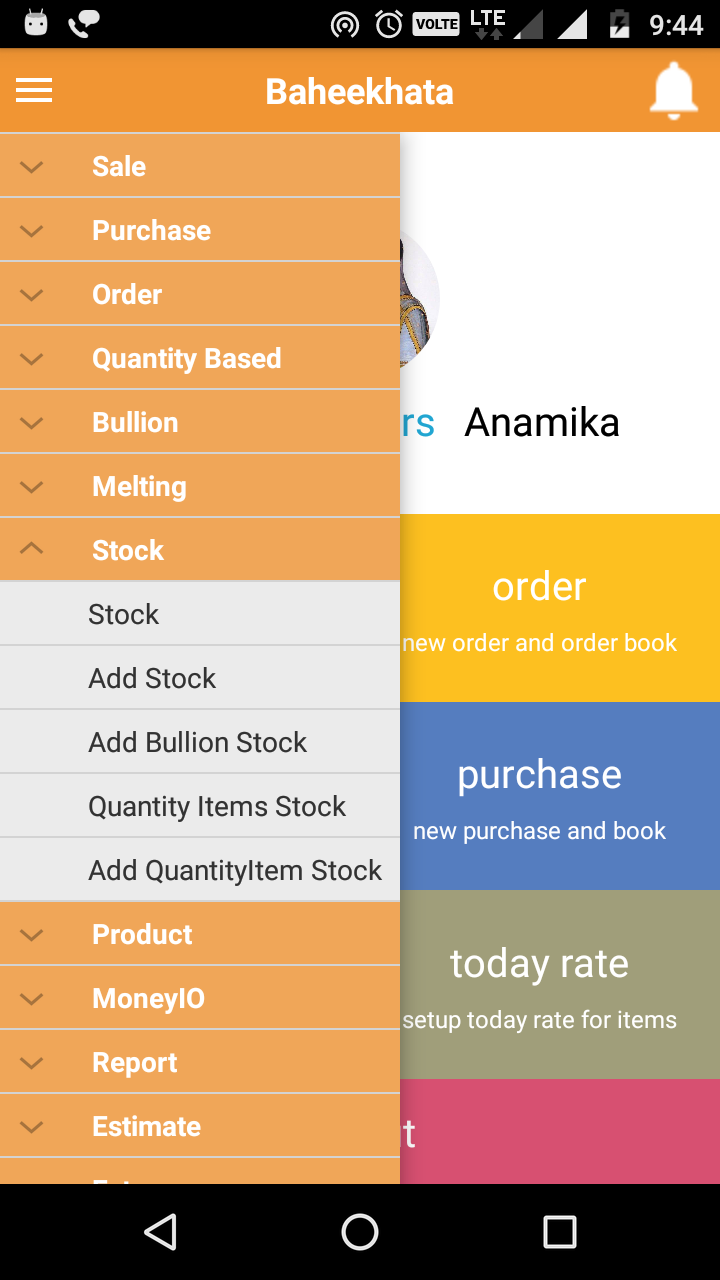This screenshot has width=720, height=1280.
Task: Tap the blue purchase tile
Action: pos(560,796)
